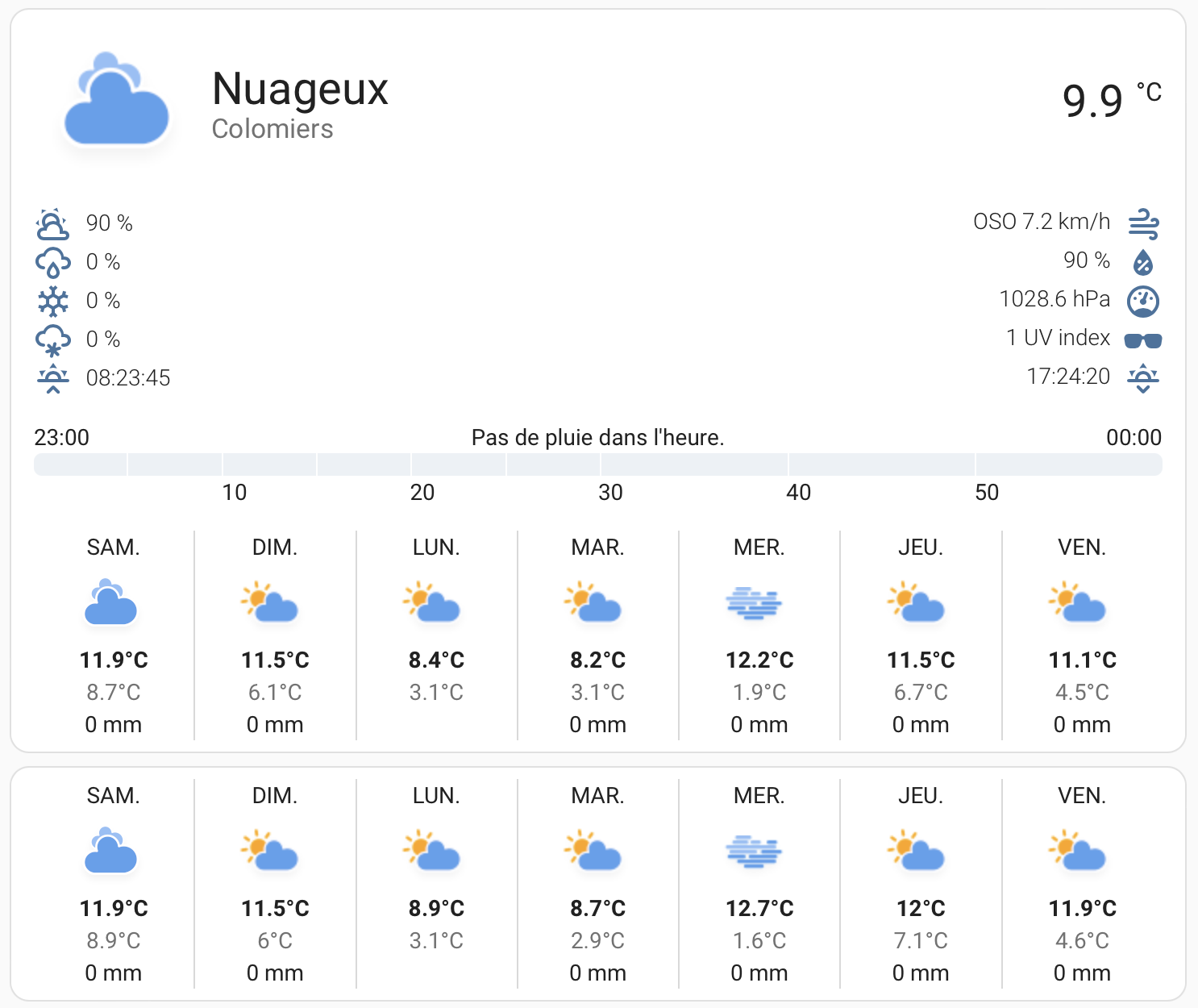Click the large cloudy weather icon
This screenshot has height=1008, width=1198.
[116, 99]
